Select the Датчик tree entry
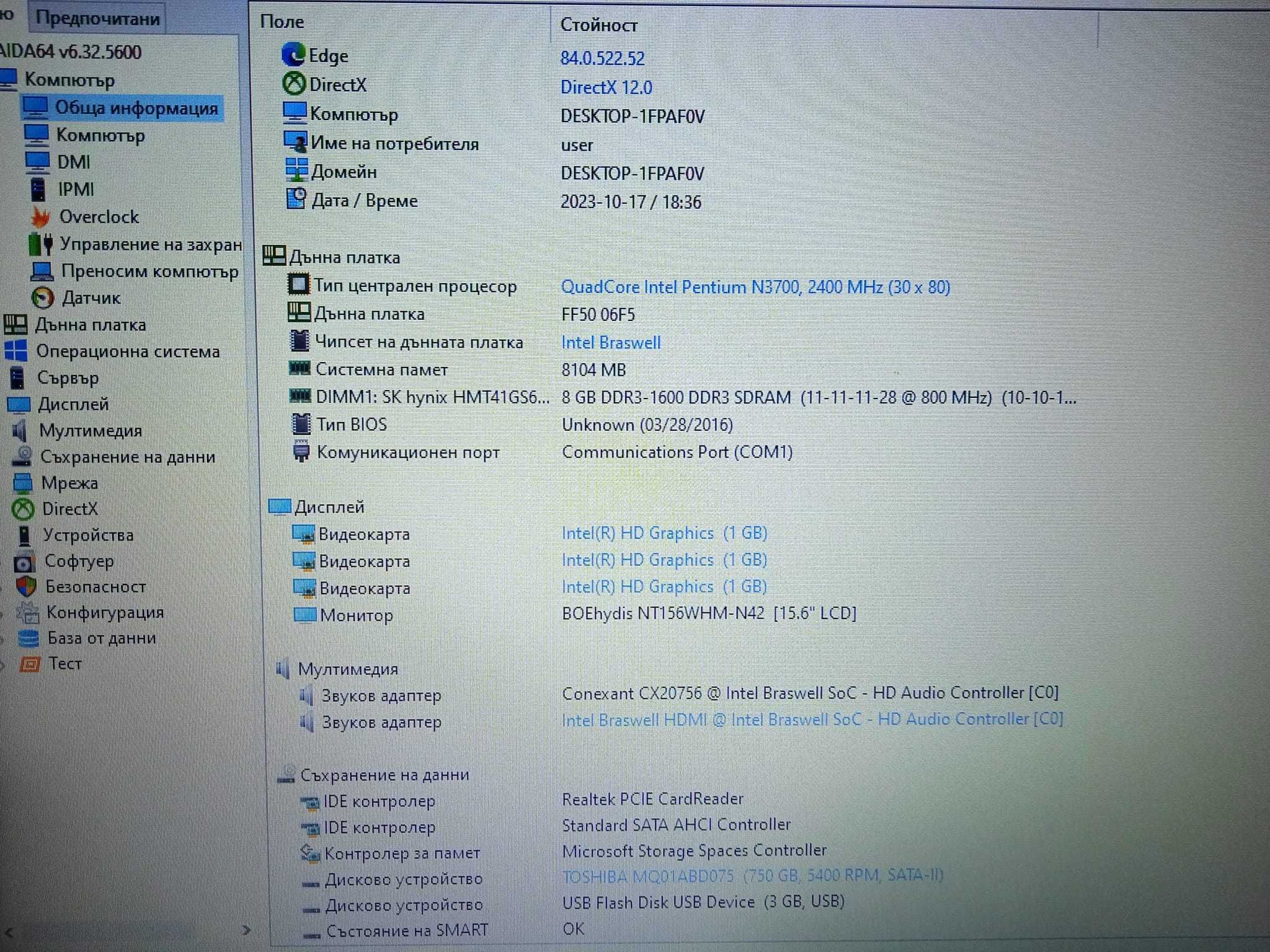 tap(92, 298)
